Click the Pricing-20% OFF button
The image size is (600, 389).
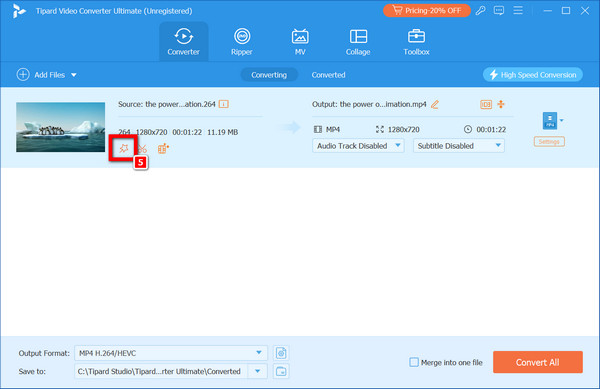tap(427, 11)
